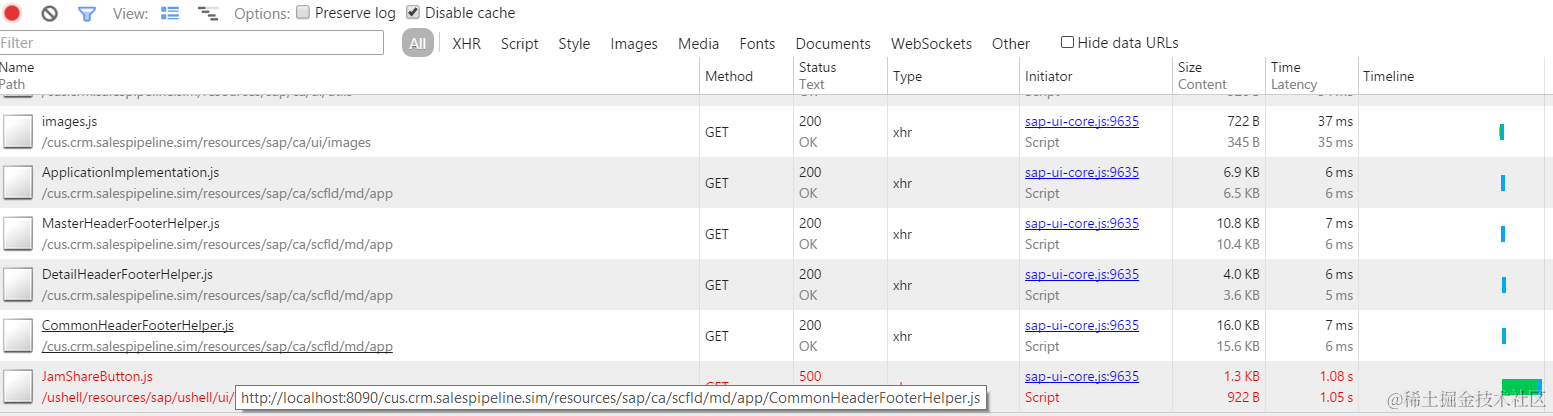Viewport: 1553px width, 416px height.
Task: Click file icon of DetailHeaderFooterHelper.js row
Action: 18,285
